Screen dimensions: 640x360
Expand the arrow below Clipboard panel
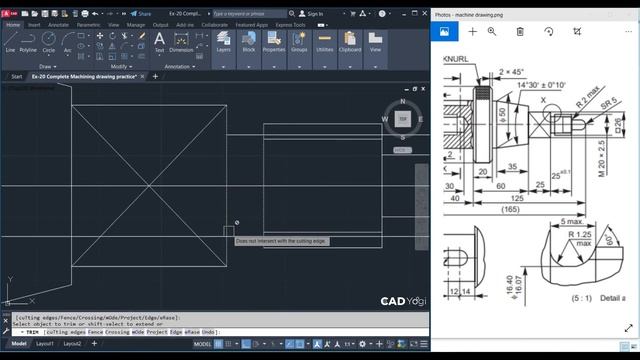point(350,67)
